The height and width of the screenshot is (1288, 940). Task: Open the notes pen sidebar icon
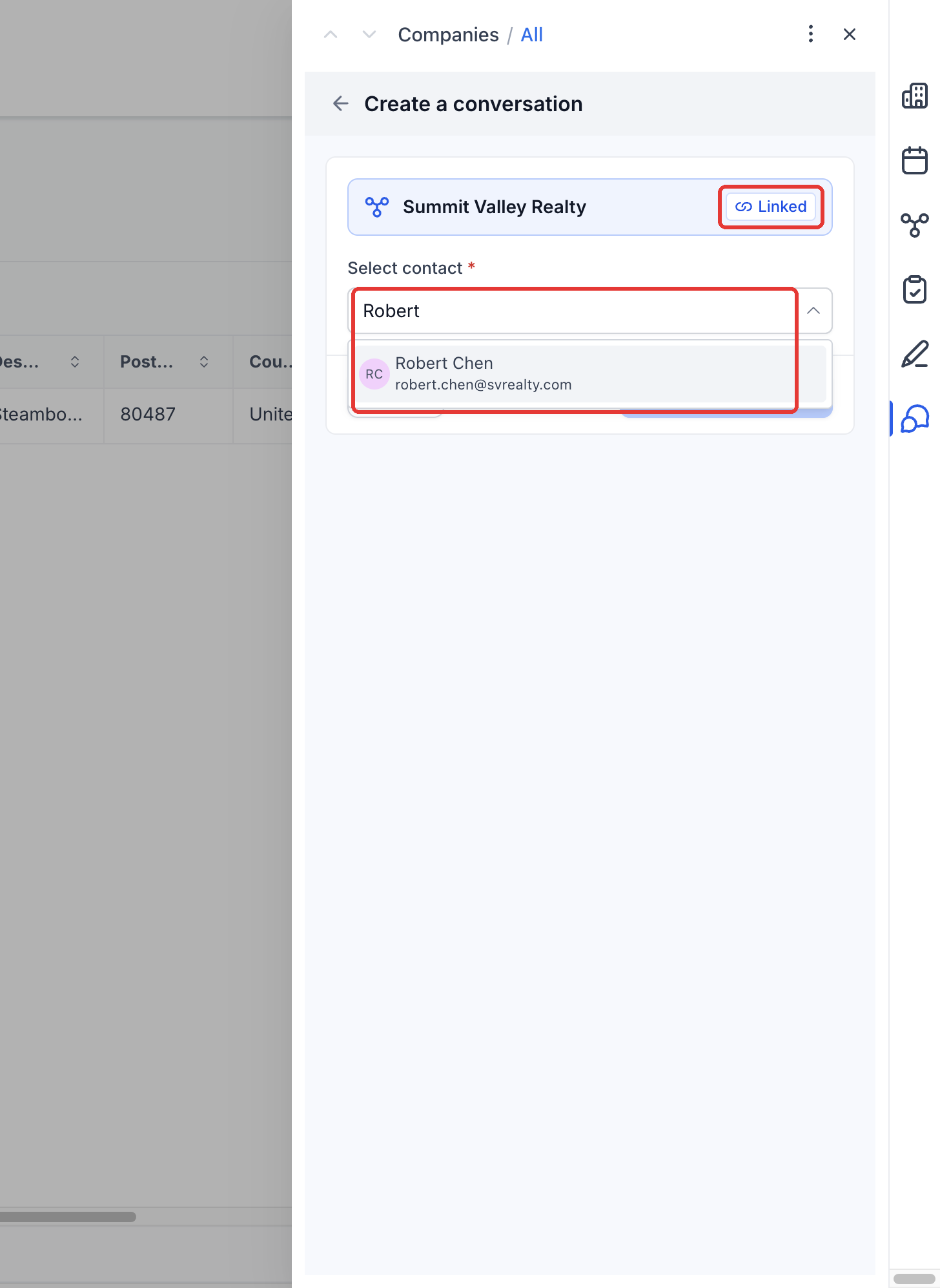coord(915,354)
